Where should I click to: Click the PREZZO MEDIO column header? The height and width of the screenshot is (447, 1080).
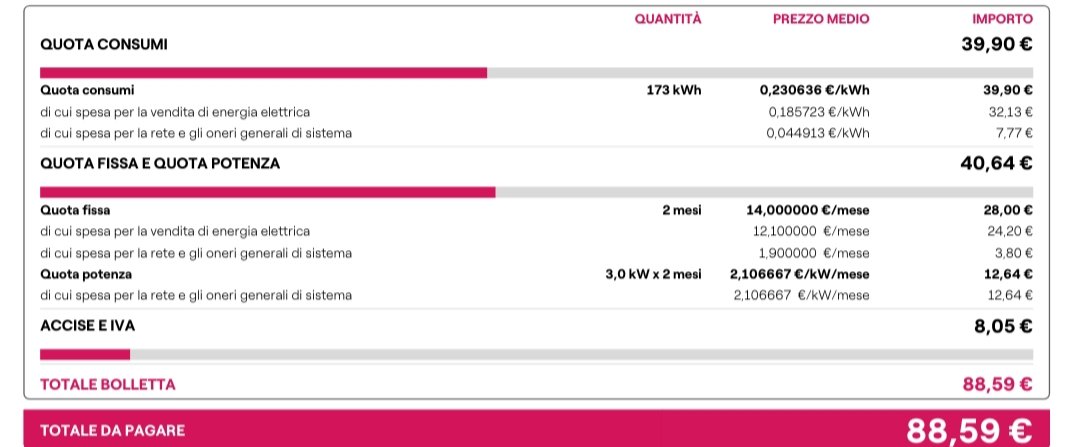(x=820, y=19)
